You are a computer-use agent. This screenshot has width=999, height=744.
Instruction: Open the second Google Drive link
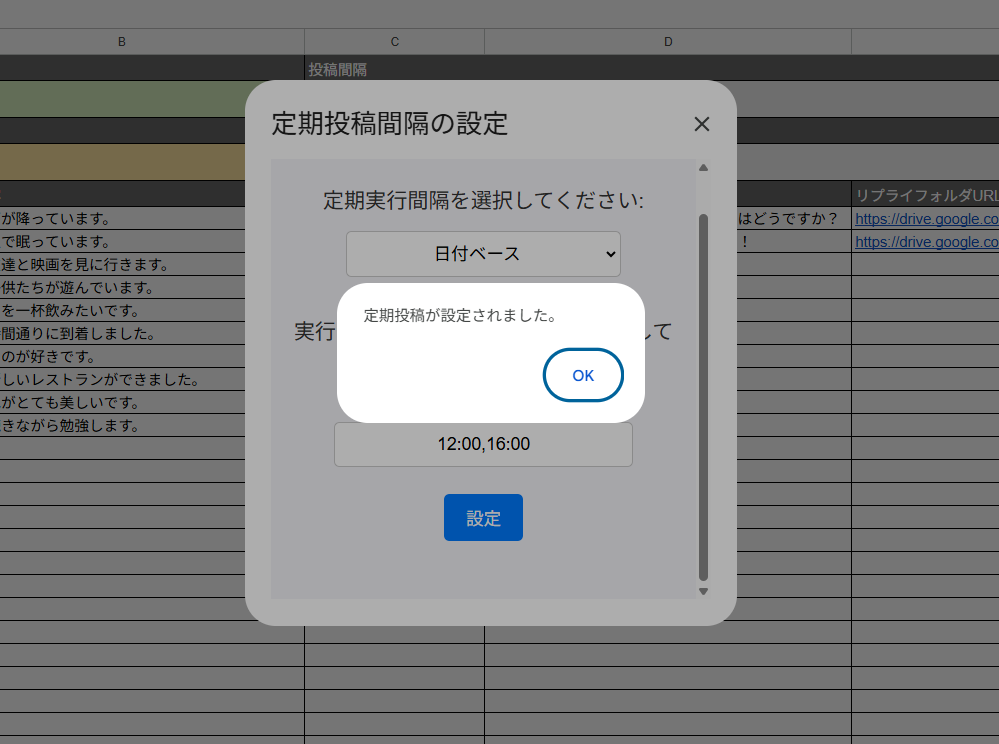point(926,241)
